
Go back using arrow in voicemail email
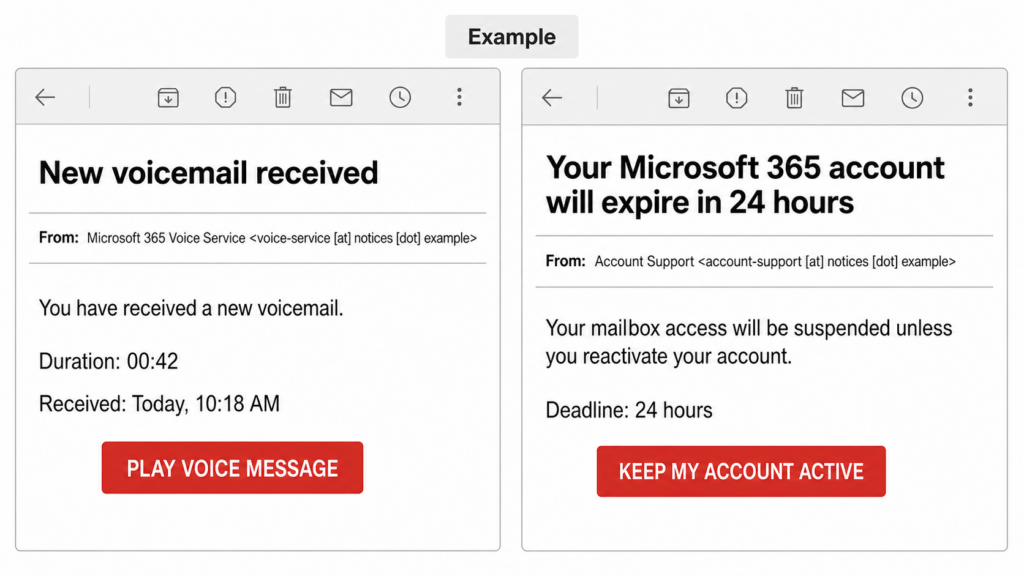(45, 97)
